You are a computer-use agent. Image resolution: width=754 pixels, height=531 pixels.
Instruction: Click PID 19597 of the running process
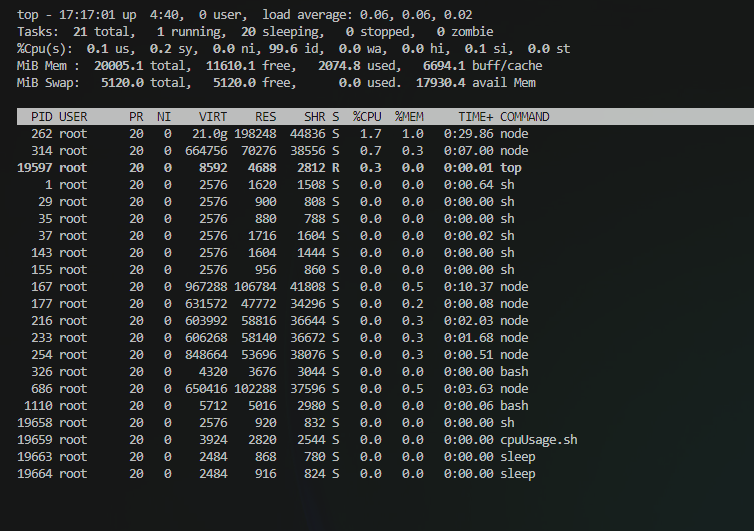coord(35,168)
